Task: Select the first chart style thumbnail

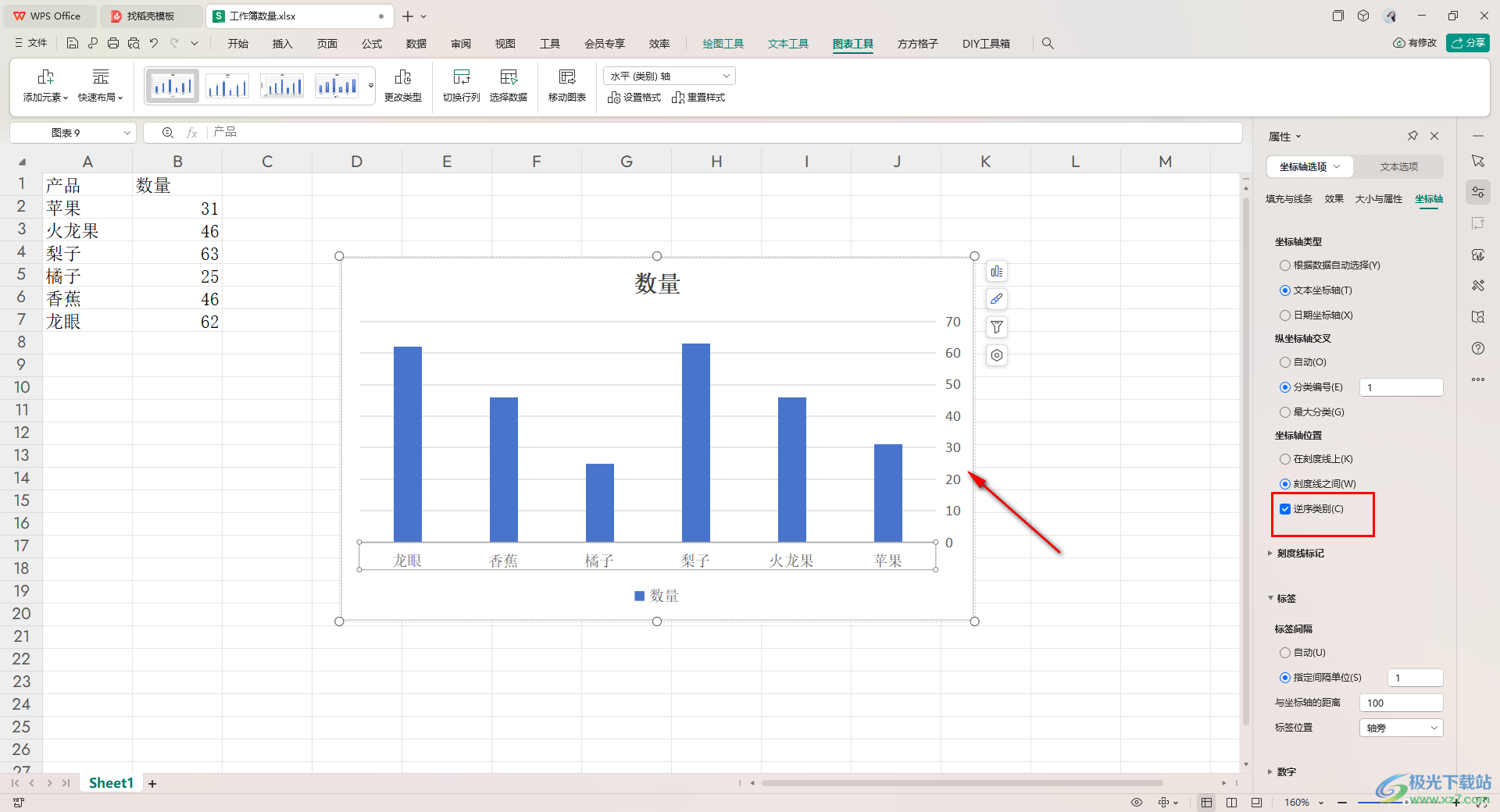Action: [172, 86]
